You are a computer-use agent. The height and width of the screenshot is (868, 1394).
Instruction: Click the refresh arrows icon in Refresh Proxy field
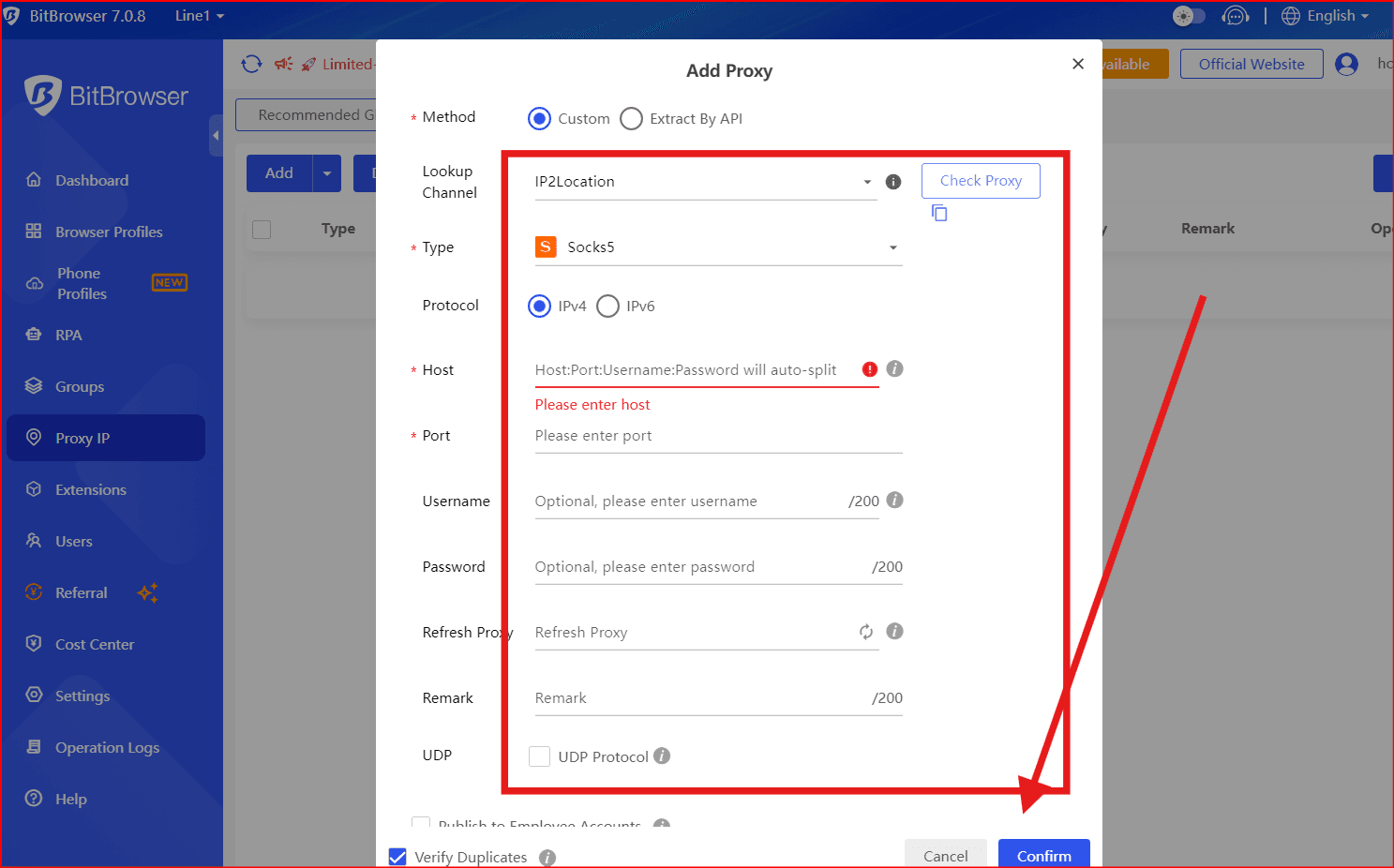coord(866,632)
